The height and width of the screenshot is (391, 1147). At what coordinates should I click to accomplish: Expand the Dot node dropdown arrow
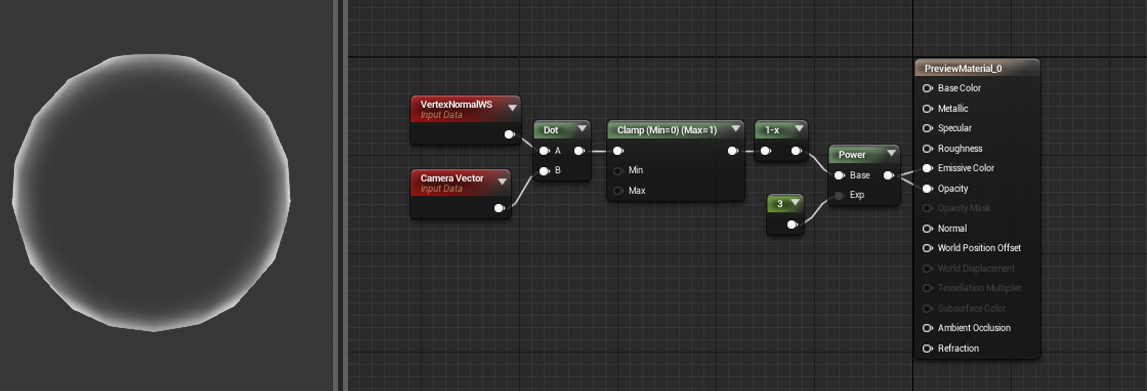(582, 129)
